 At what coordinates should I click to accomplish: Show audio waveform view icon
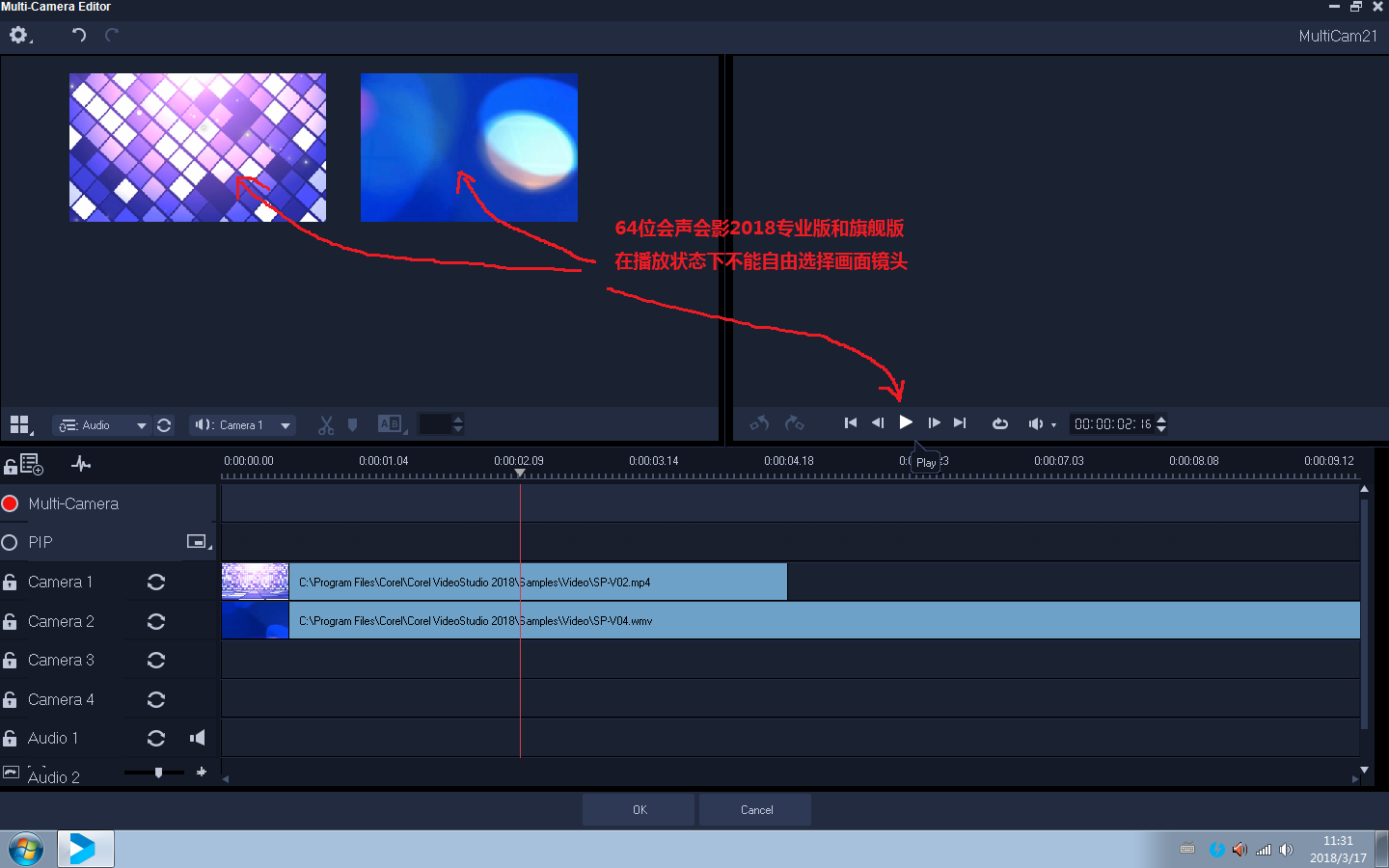click(x=81, y=465)
